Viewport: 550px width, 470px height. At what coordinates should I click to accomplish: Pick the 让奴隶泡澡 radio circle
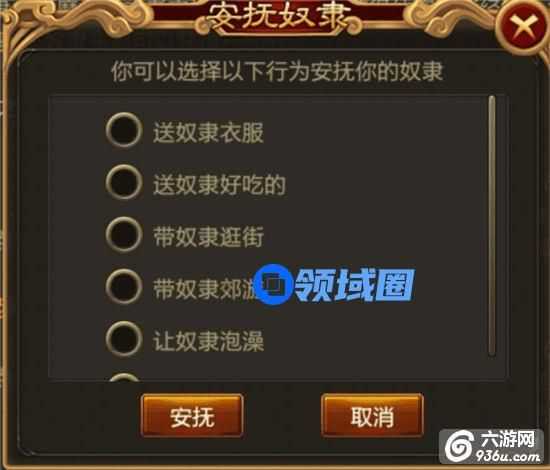pos(124,339)
